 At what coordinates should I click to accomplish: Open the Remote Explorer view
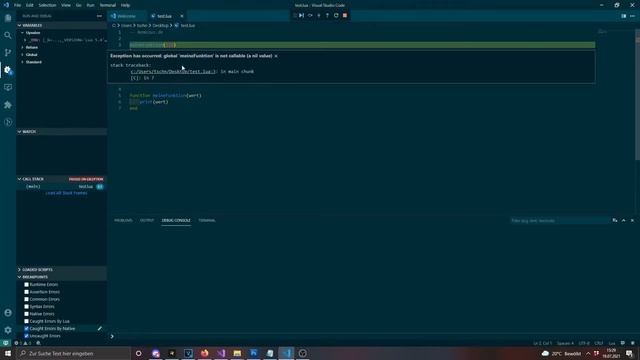point(8,87)
